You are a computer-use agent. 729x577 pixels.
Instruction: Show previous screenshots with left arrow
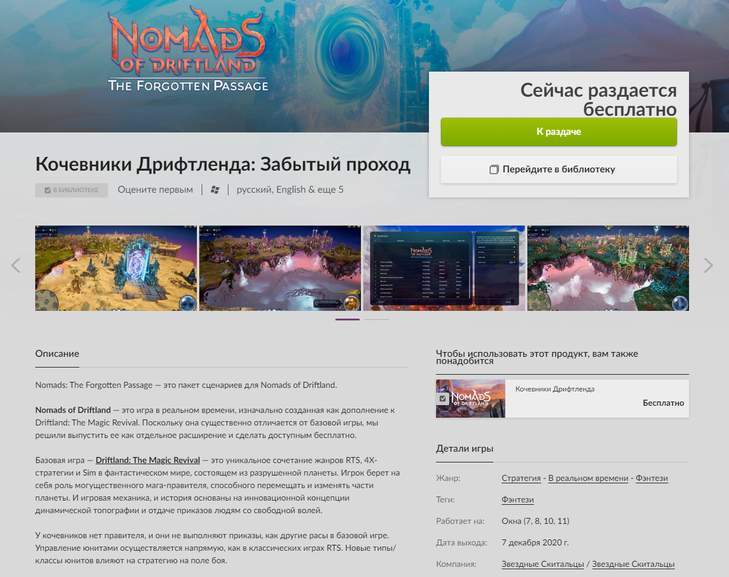(x=16, y=265)
